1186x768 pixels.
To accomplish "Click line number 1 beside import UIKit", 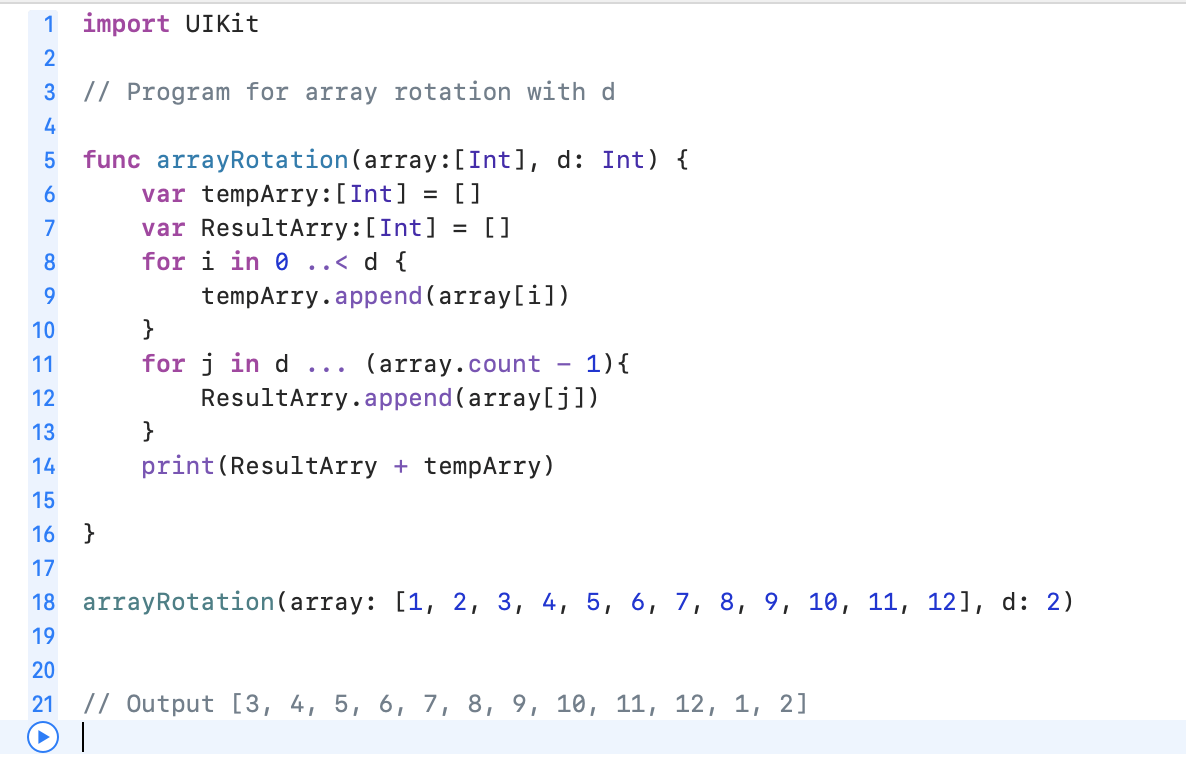I will pos(48,23).
